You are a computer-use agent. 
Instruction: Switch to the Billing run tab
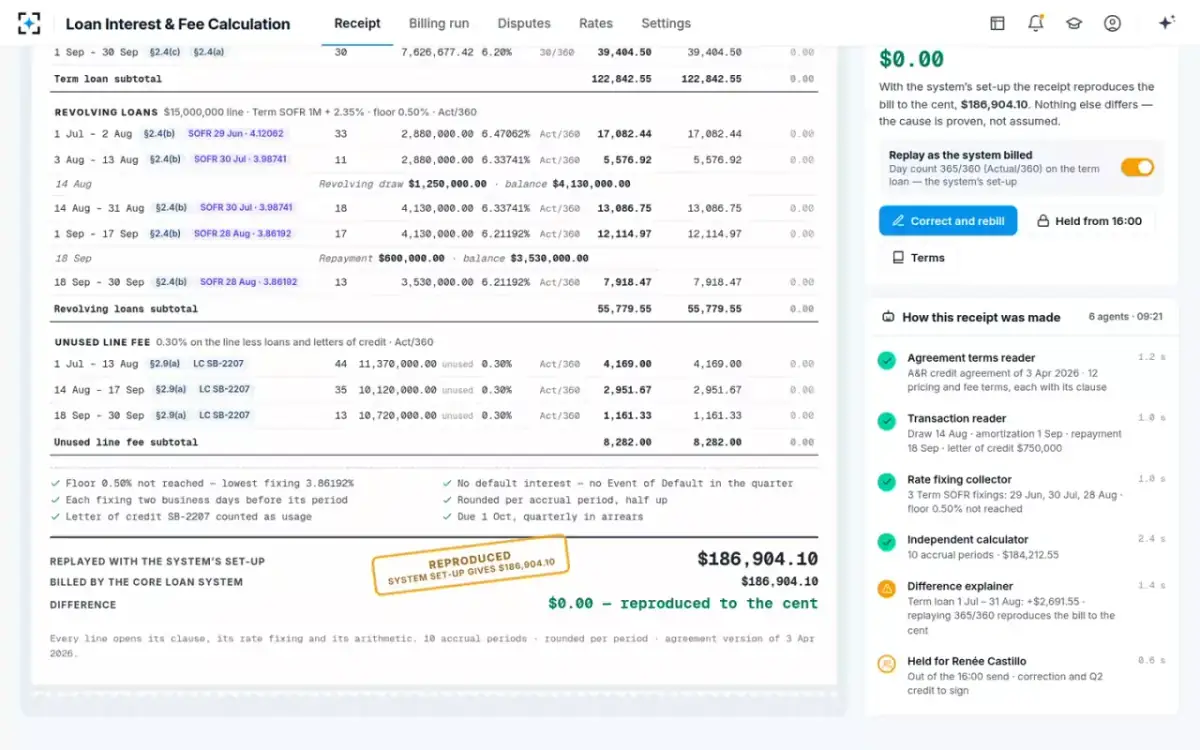[439, 23]
